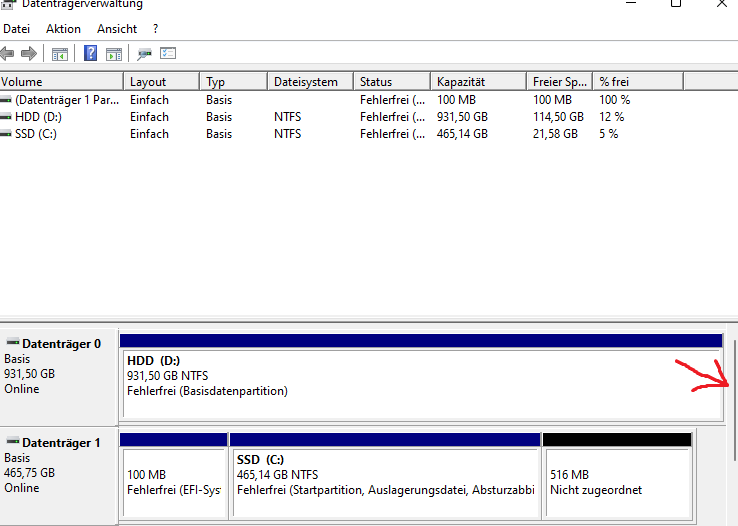Click the Back arrow toolbar icon
This screenshot has width=738, height=526.
tap(7, 53)
